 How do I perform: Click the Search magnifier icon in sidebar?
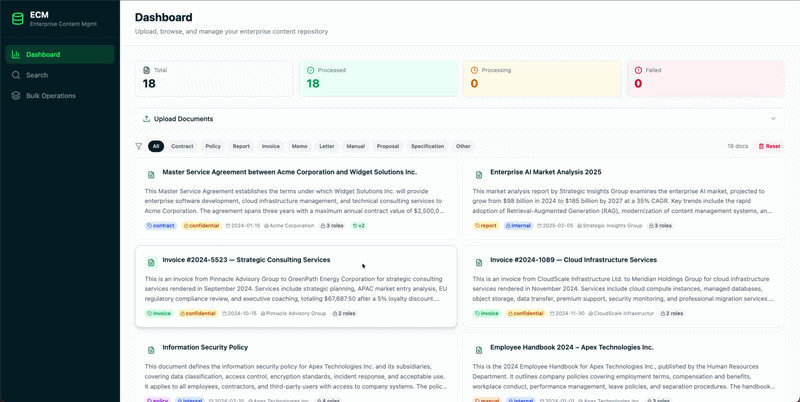pos(16,75)
